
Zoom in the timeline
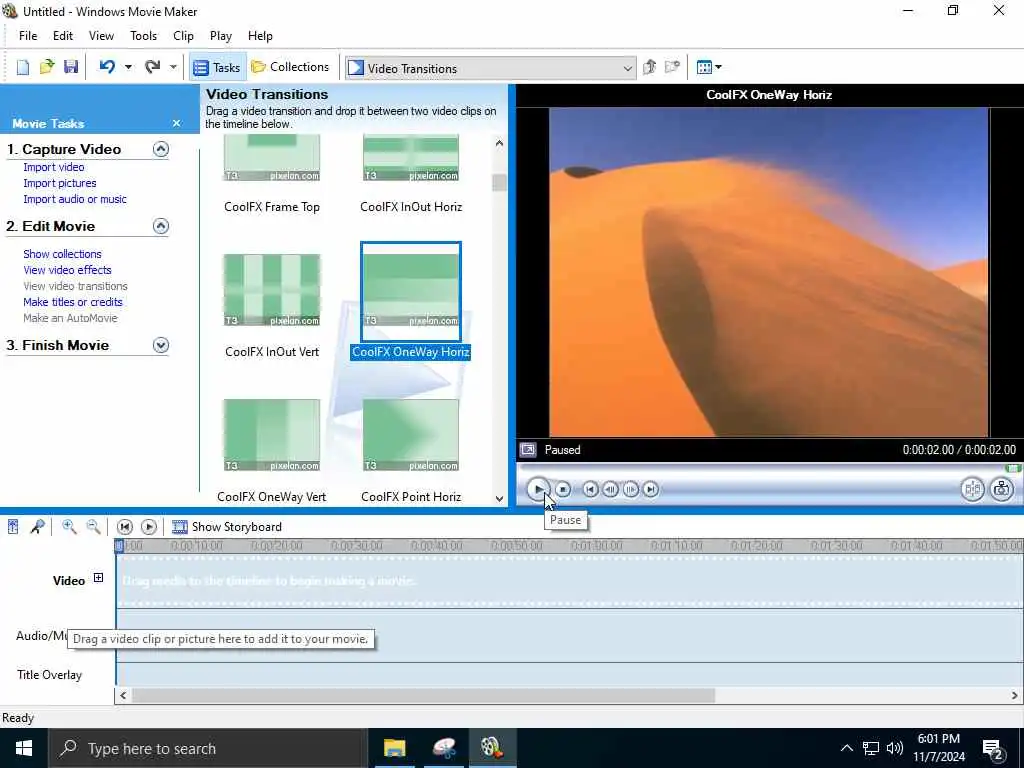tap(69, 526)
